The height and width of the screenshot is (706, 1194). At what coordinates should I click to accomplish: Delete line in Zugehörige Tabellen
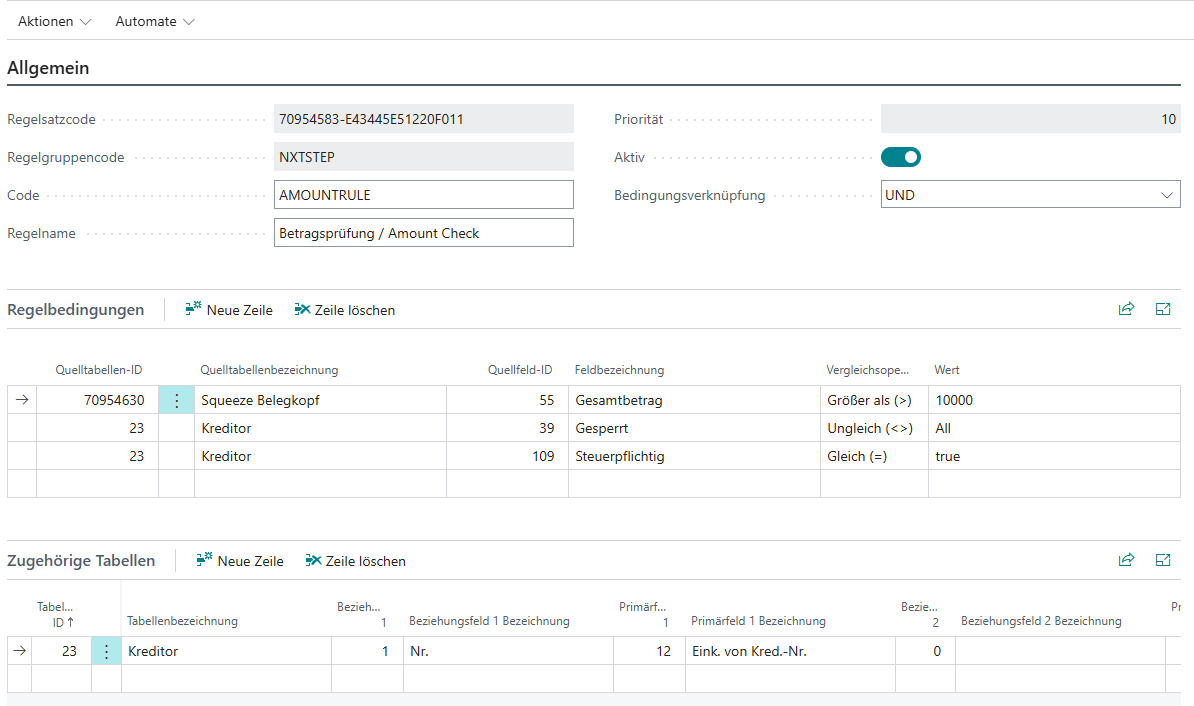355,561
